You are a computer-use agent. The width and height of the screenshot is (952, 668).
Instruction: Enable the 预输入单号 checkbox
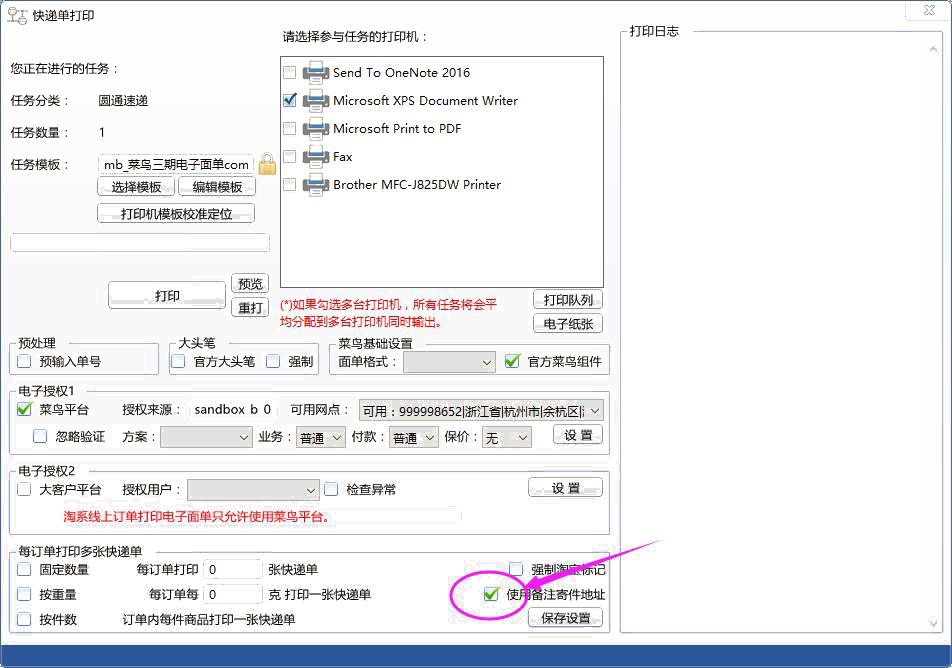[25, 362]
